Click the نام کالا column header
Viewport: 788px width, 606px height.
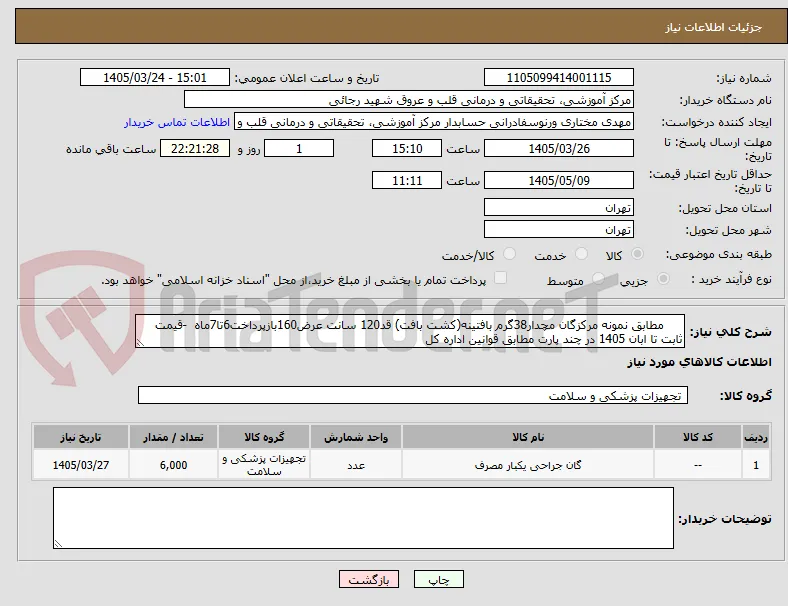coord(528,437)
